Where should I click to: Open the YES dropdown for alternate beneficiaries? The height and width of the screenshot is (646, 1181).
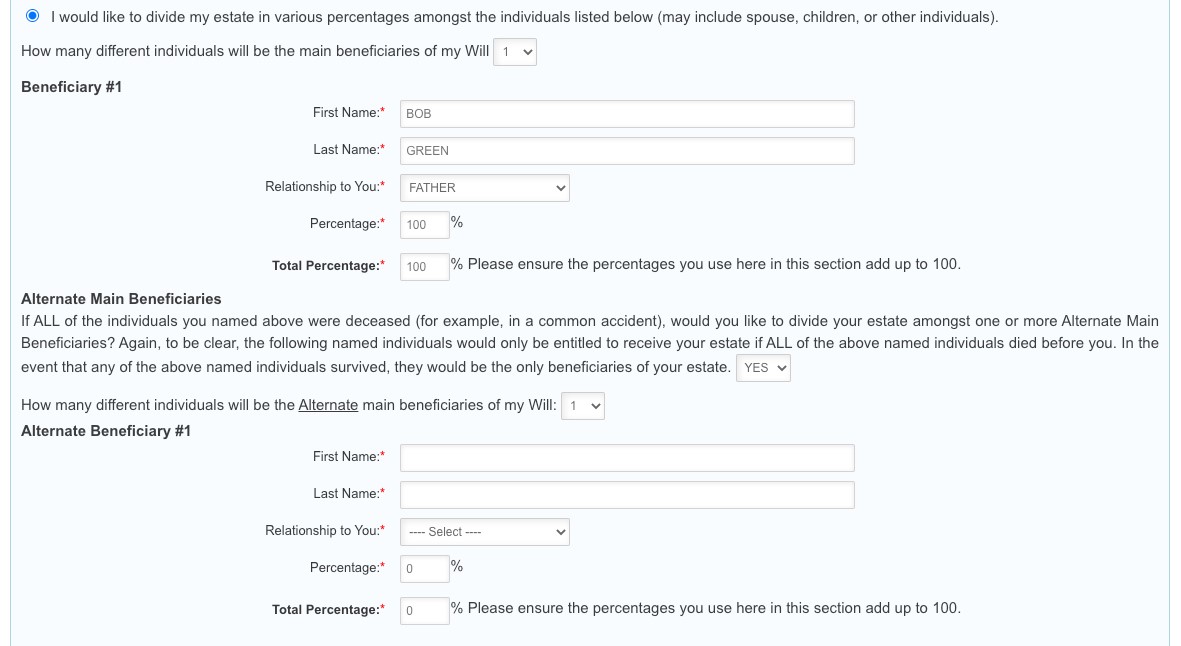pyautogui.click(x=763, y=368)
